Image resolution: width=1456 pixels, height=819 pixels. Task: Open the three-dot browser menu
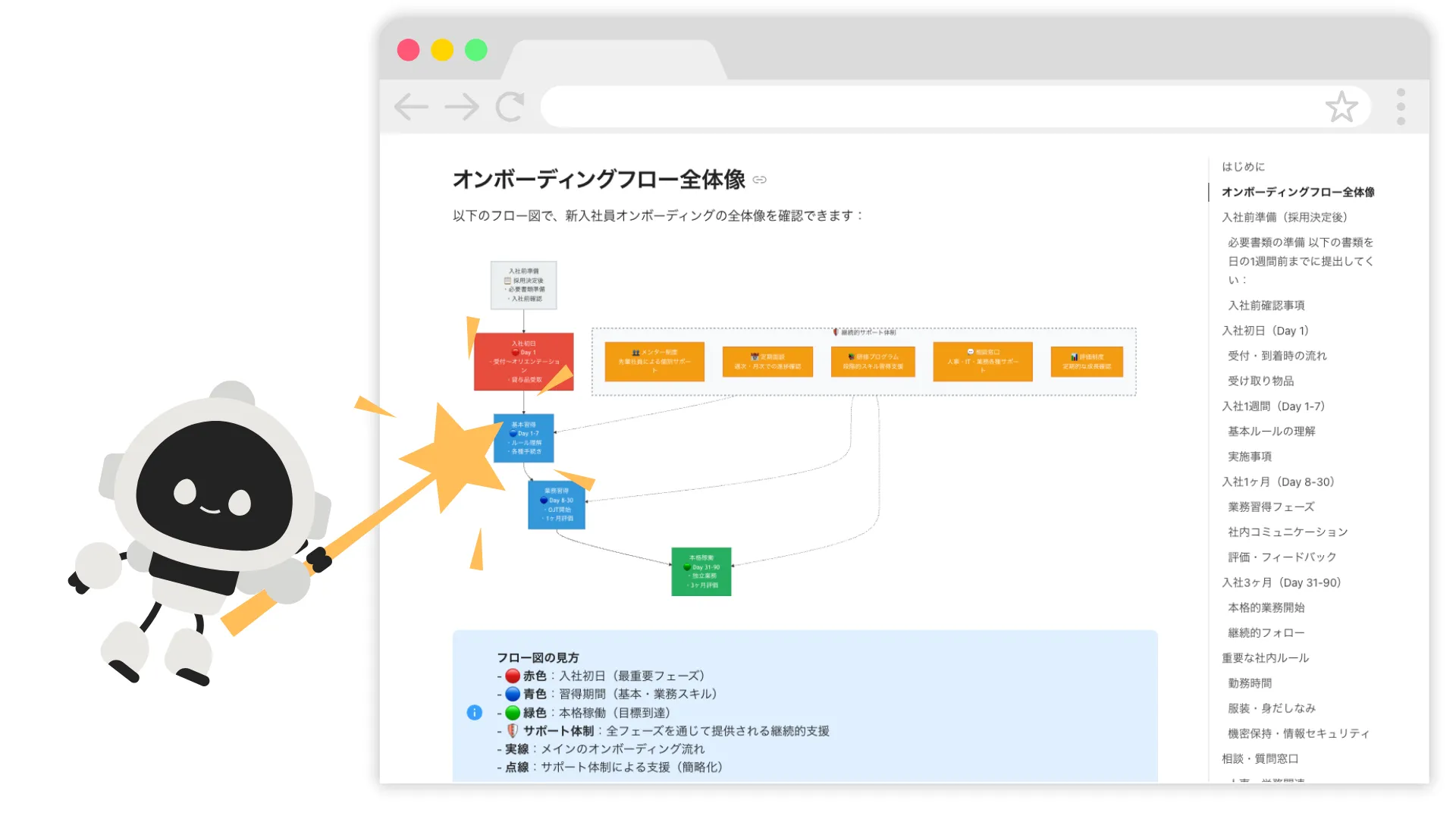click(x=1401, y=107)
